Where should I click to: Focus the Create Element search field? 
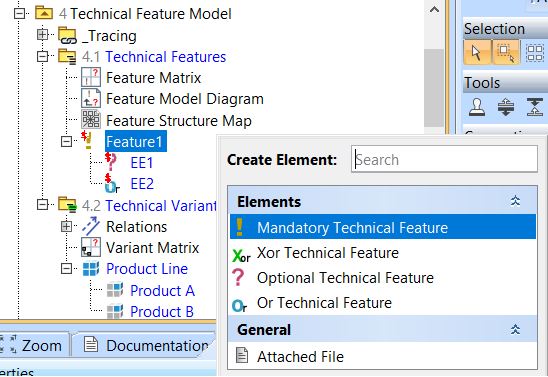pyautogui.click(x=444, y=159)
